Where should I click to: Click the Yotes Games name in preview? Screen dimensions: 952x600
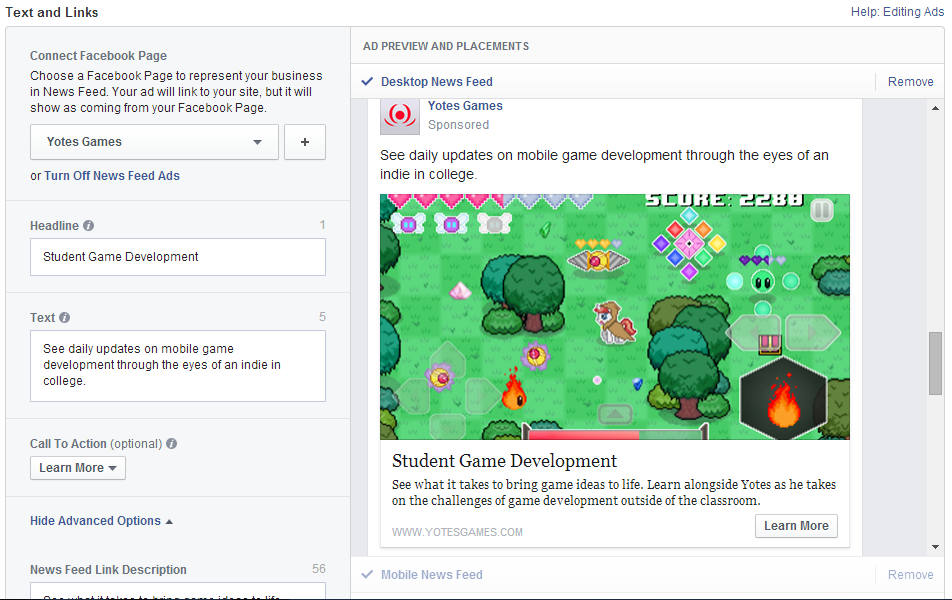coord(465,106)
